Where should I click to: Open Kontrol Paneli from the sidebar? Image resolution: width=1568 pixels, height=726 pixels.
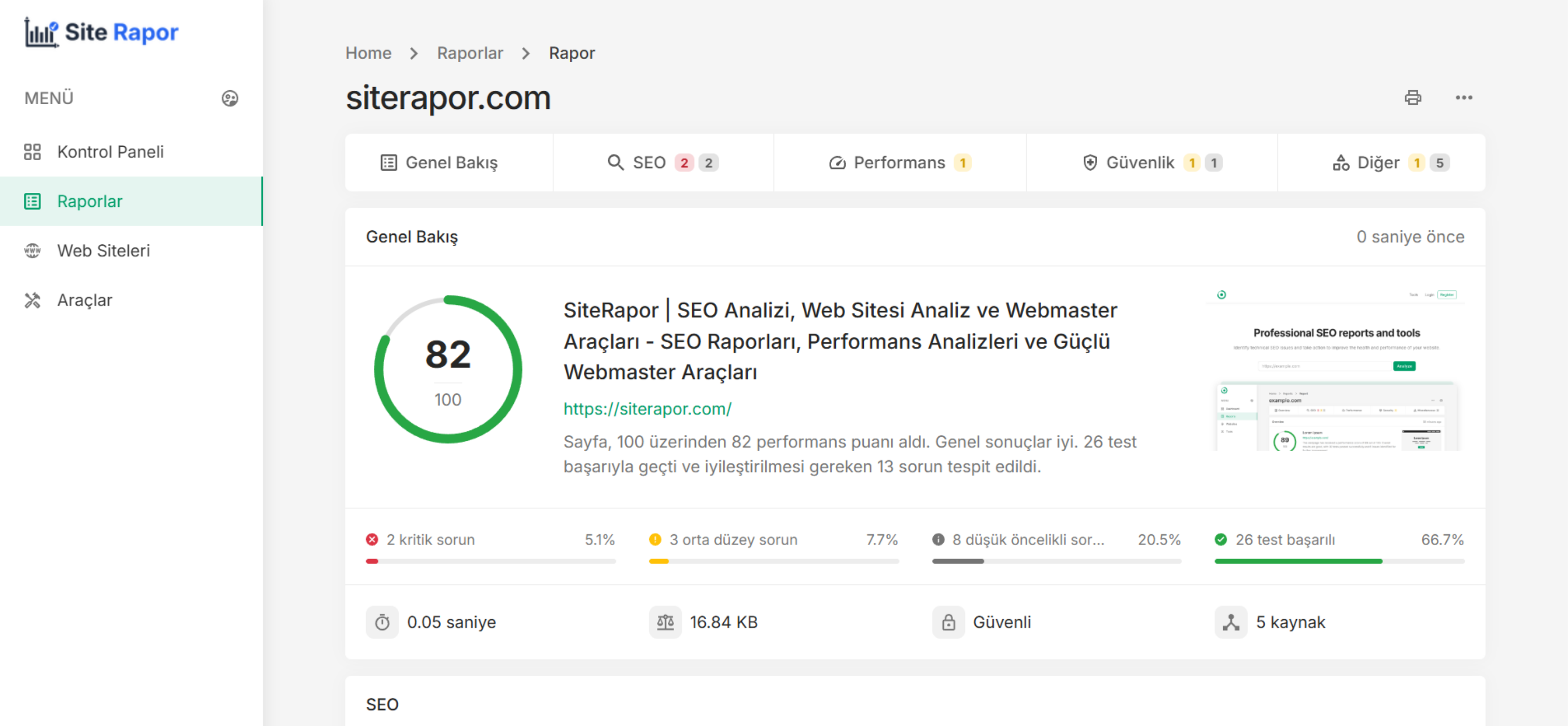131,151
